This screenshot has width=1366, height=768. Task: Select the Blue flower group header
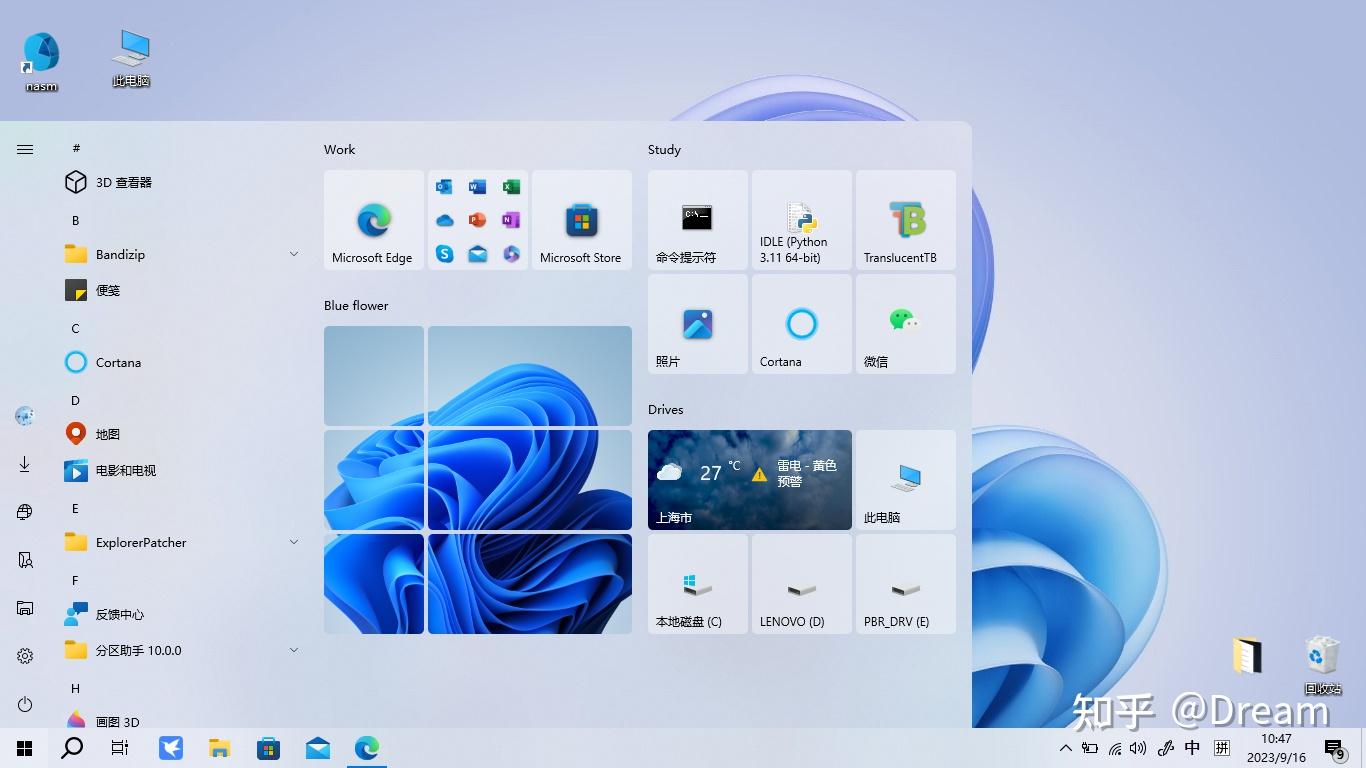click(356, 305)
